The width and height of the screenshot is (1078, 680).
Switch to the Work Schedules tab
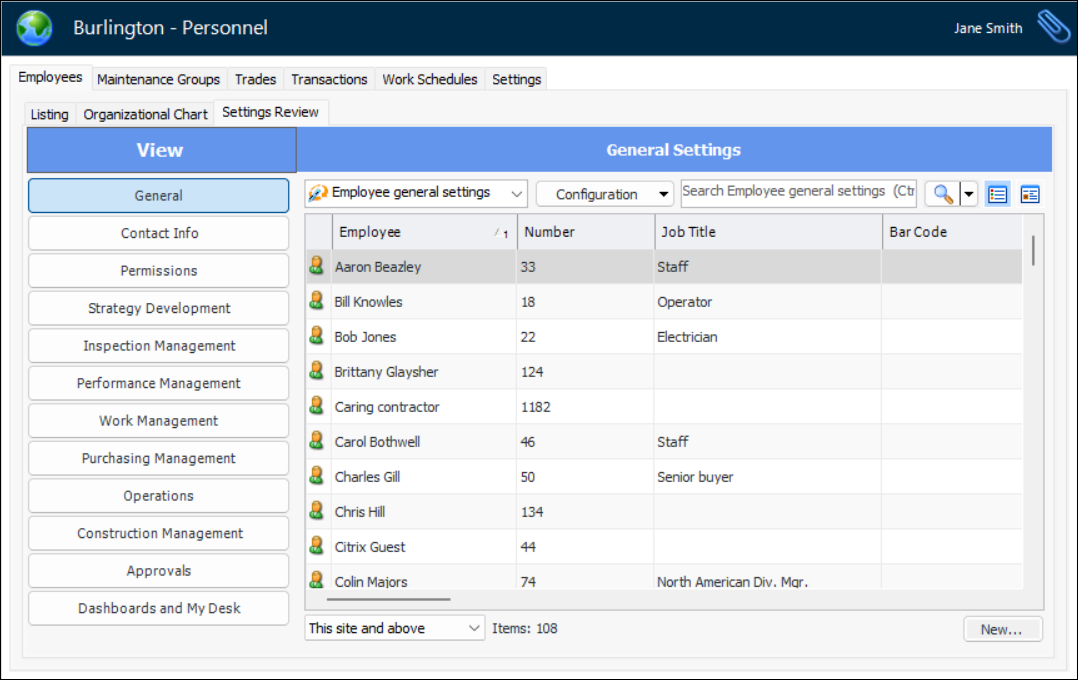tap(430, 79)
